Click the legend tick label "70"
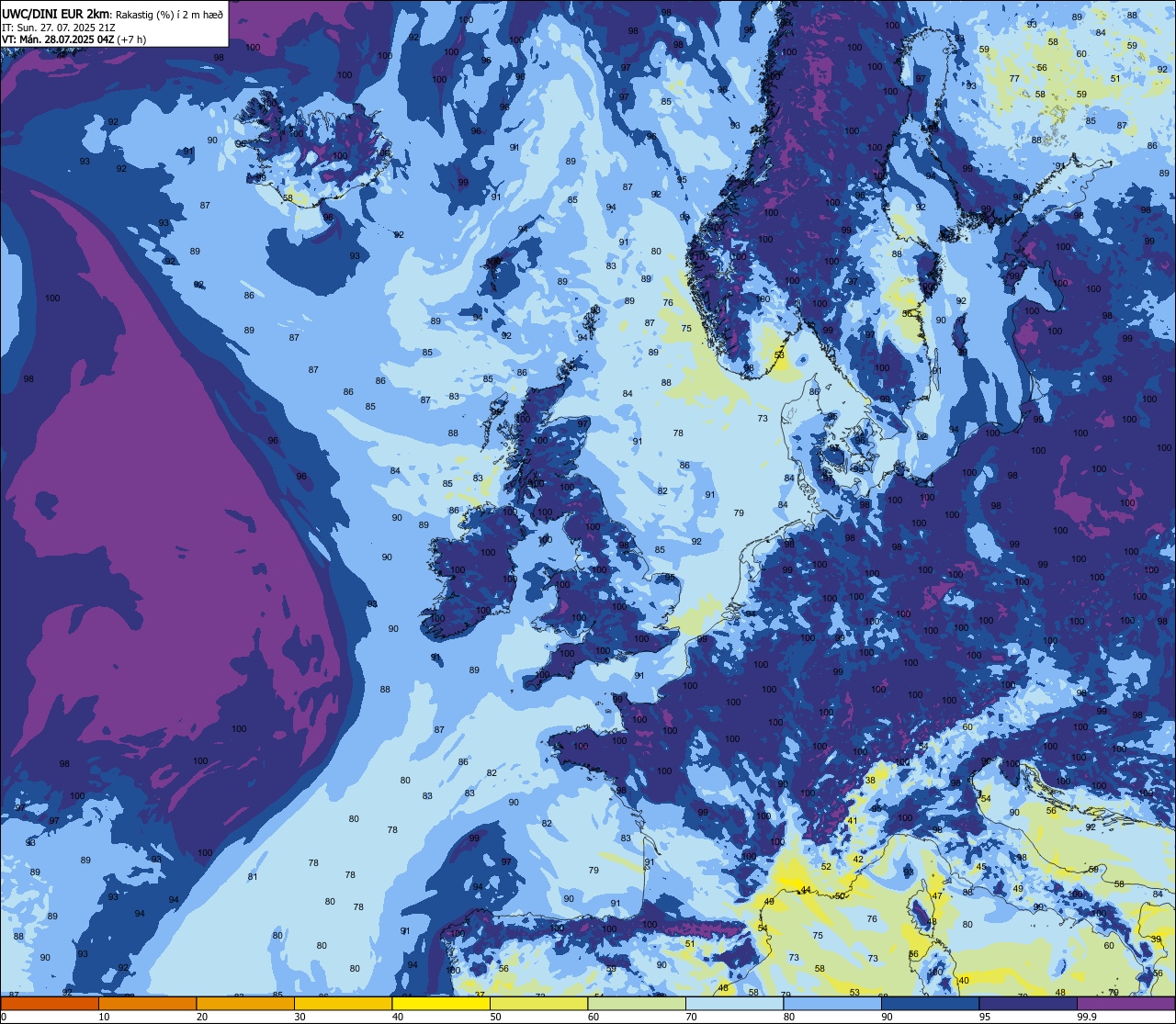1176x1024 pixels. 691,1017
